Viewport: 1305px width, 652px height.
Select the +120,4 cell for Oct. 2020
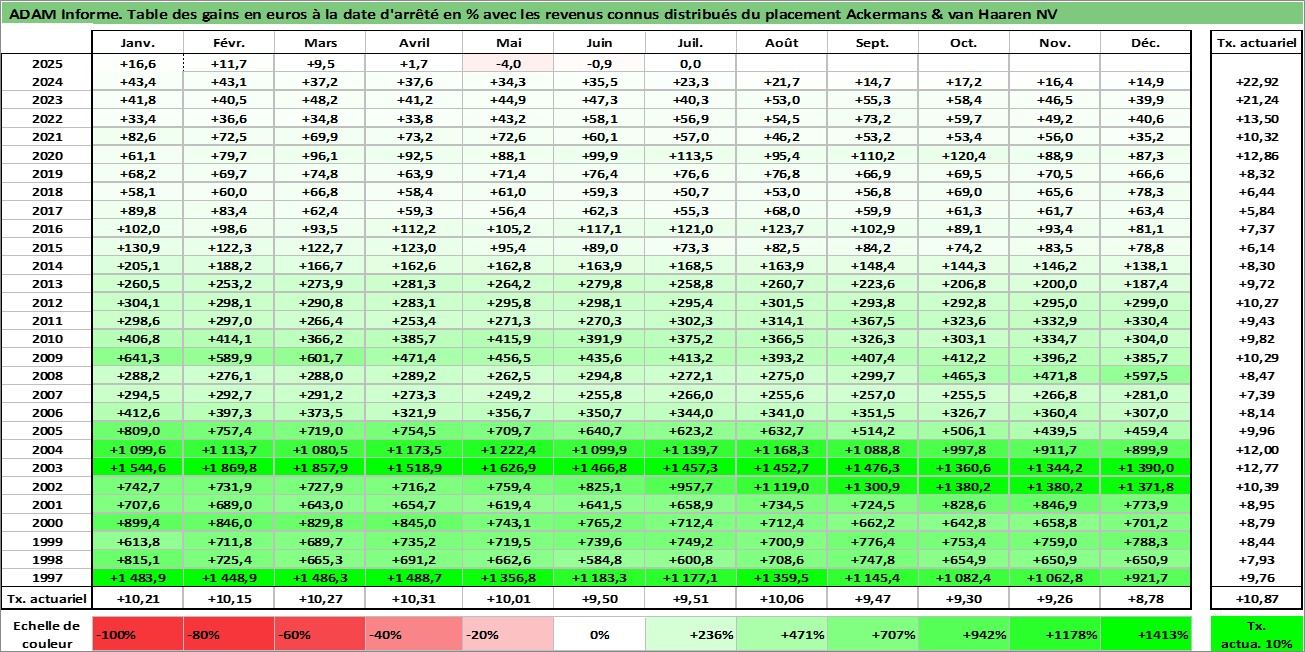pyautogui.click(x=964, y=155)
